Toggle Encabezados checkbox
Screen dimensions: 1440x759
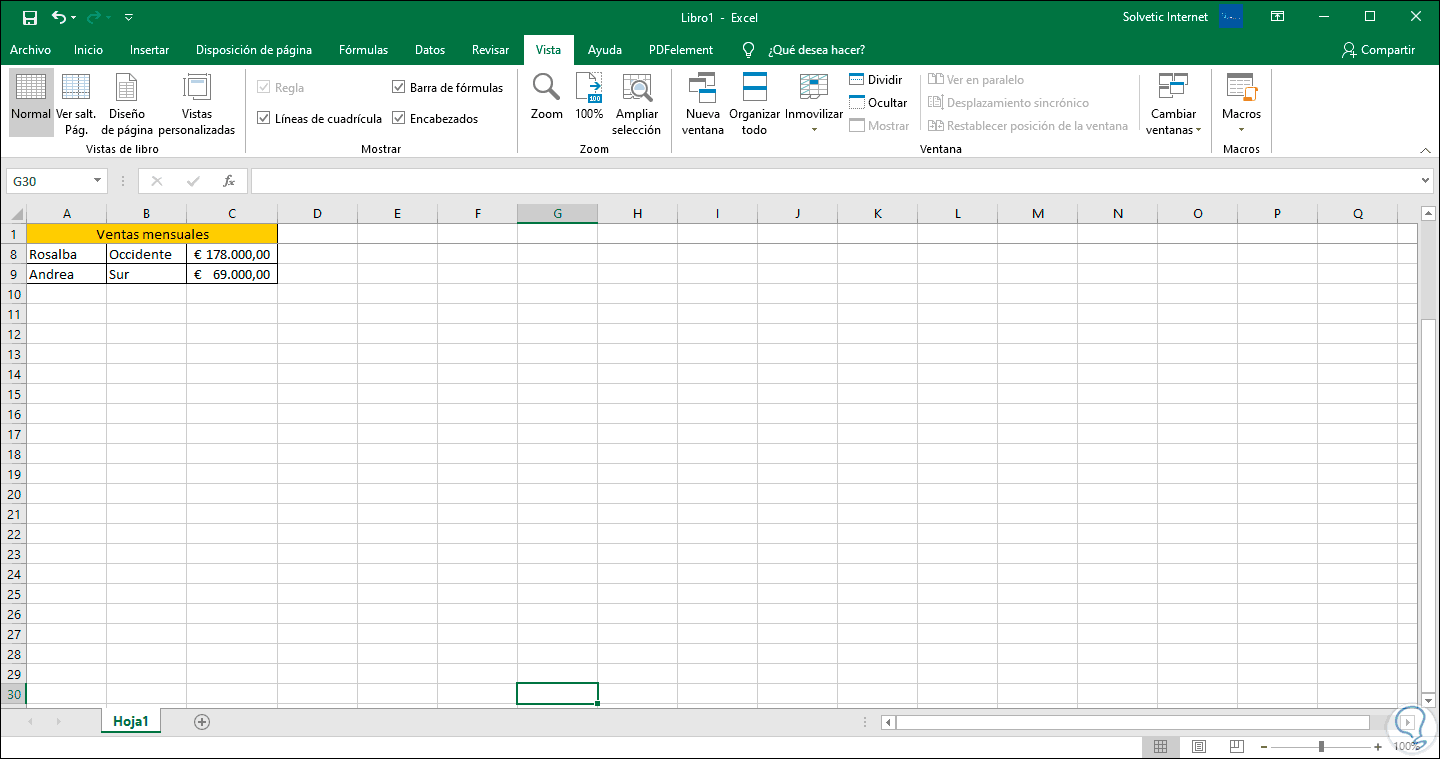399,119
